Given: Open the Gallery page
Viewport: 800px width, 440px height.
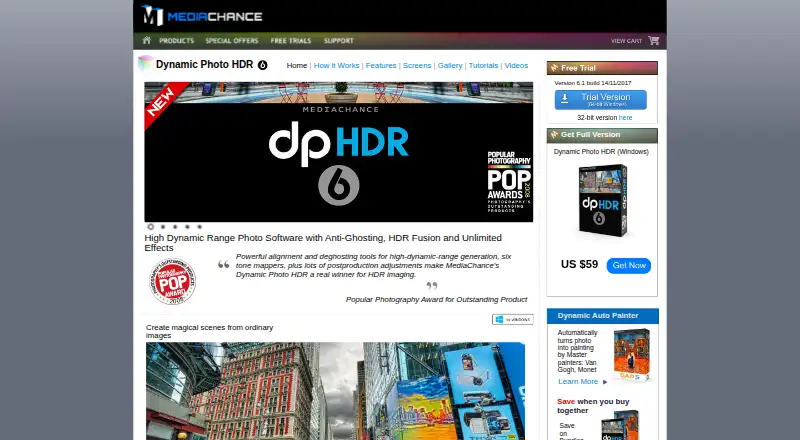Looking at the screenshot, I should 450,65.
